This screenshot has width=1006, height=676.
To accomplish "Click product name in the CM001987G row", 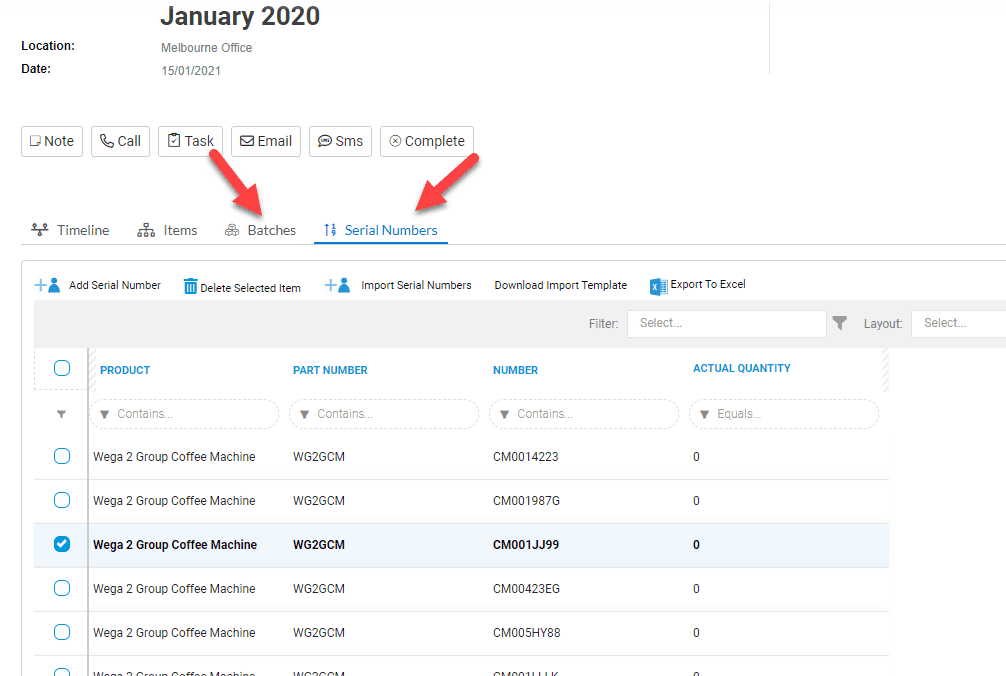I will tap(174, 501).
